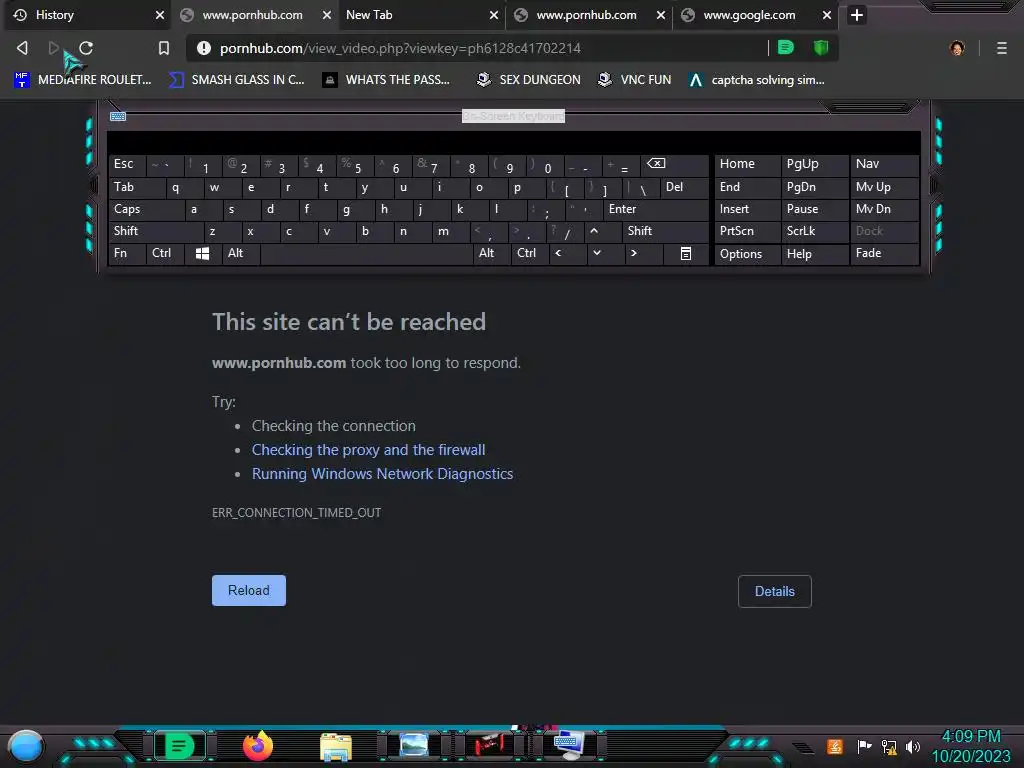Screen dimensions: 1024x768
Task: Open the green shield extension icon
Action: tap(821, 47)
